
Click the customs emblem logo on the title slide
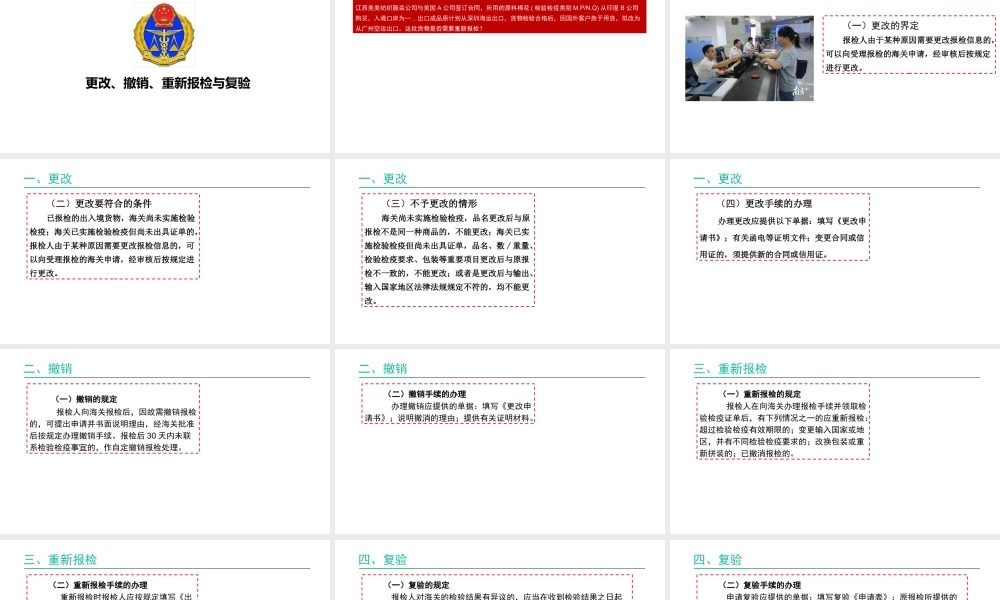[164, 36]
